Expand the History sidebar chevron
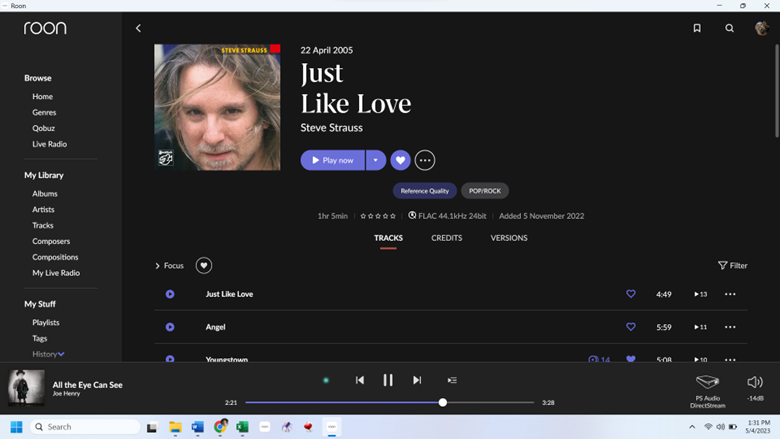The height and width of the screenshot is (439, 780). click(x=61, y=354)
